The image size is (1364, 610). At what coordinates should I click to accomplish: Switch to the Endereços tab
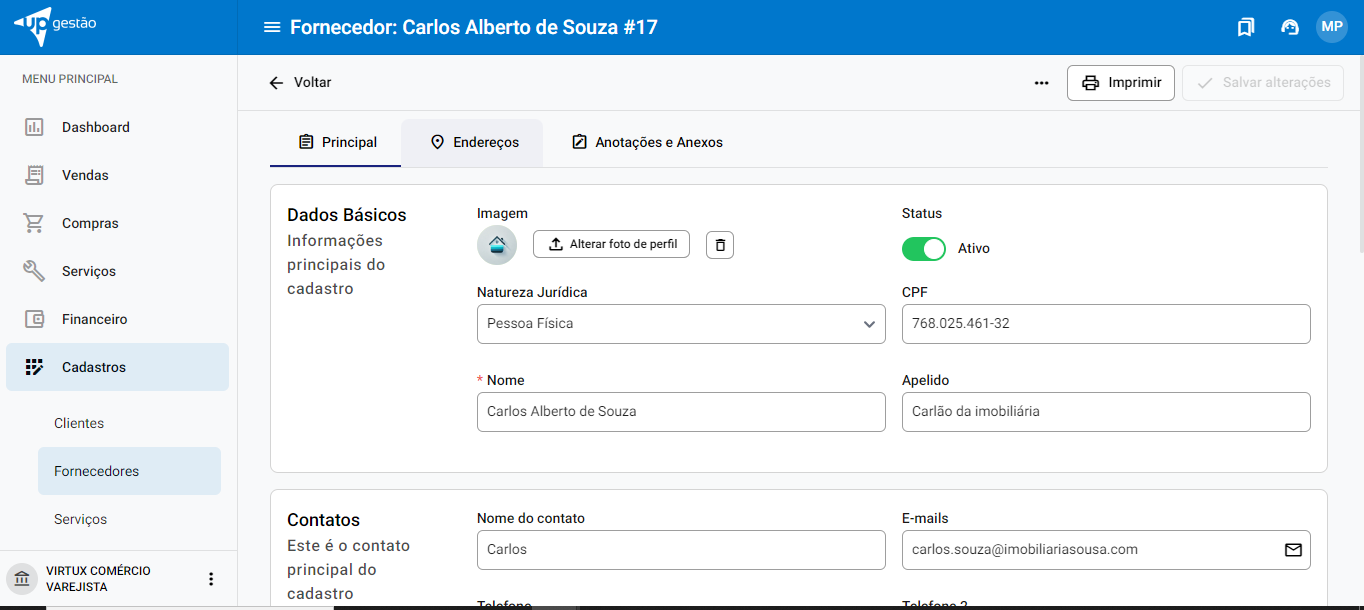(473, 143)
